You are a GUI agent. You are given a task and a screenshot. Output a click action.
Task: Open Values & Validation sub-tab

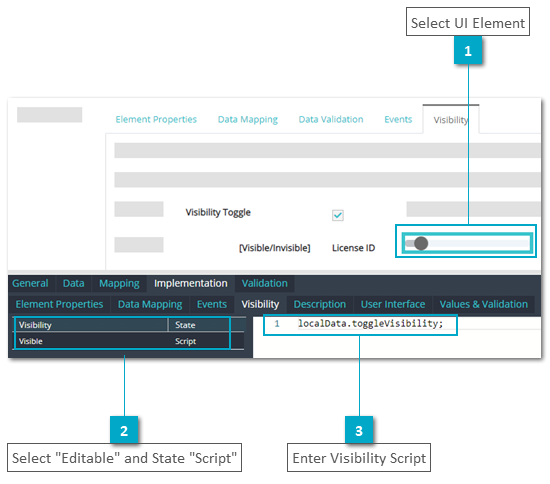484,304
